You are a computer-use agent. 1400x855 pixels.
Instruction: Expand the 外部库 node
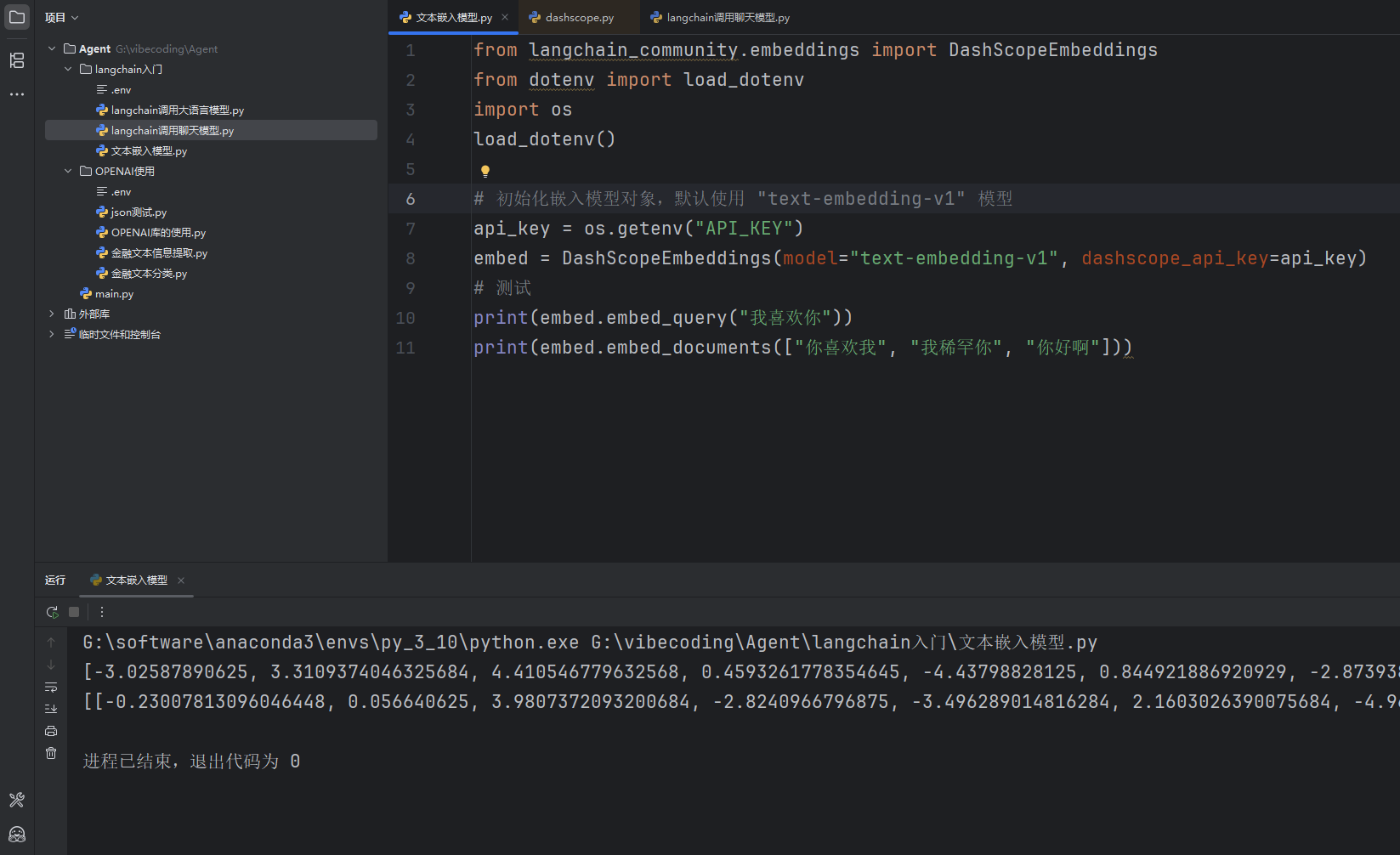[x=52, y=314]
